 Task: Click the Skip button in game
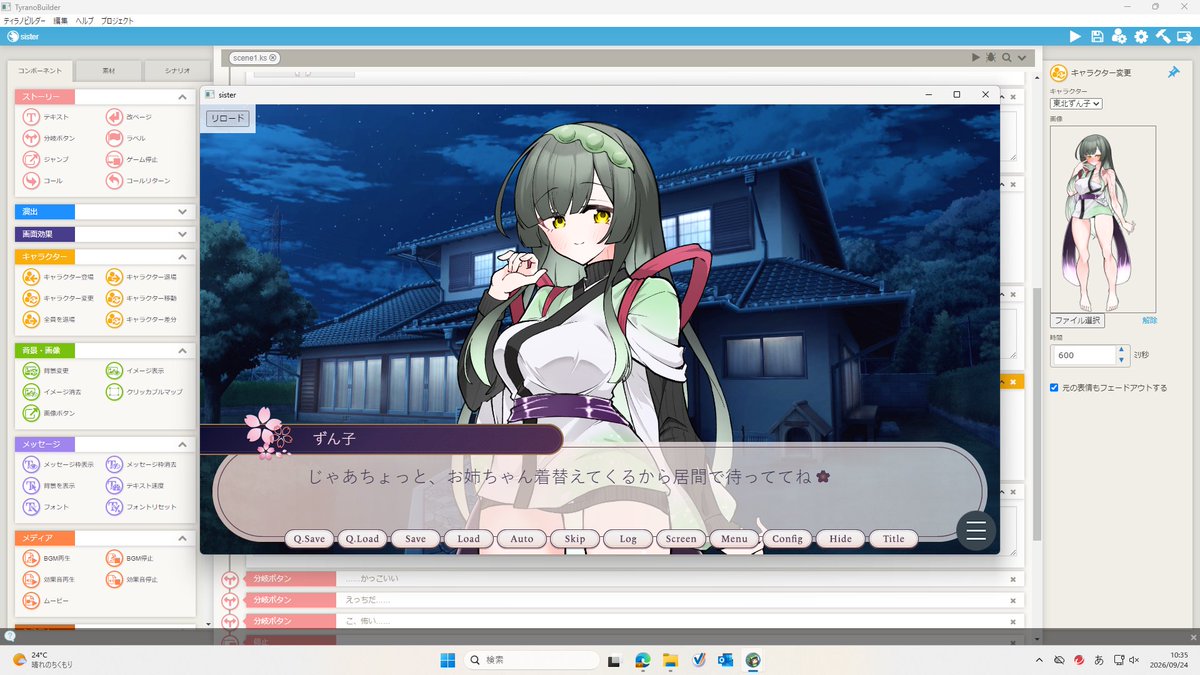coord(575,538)
